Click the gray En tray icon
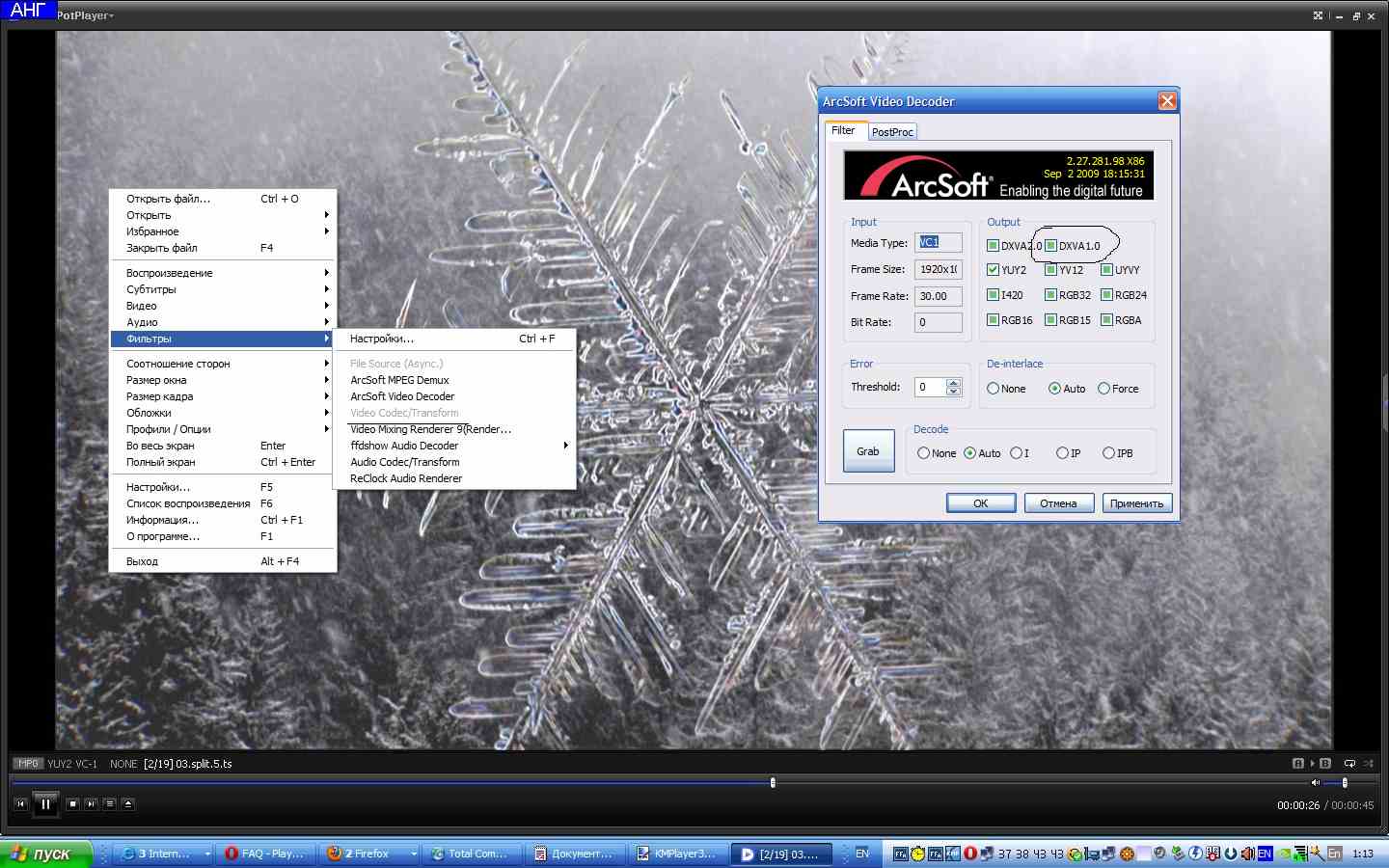 1335,854
